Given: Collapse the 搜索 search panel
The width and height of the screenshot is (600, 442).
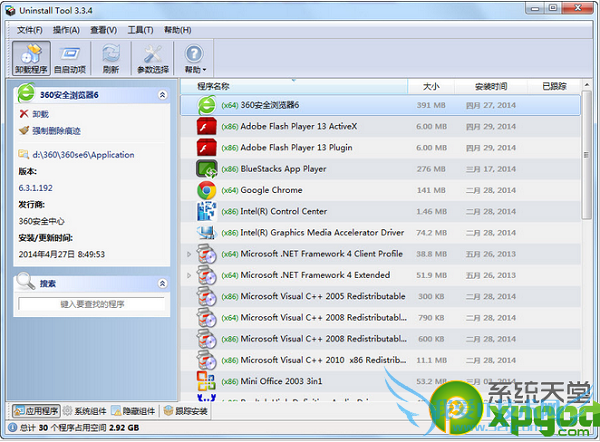Looking at the screenshot, I should point(162,284).
